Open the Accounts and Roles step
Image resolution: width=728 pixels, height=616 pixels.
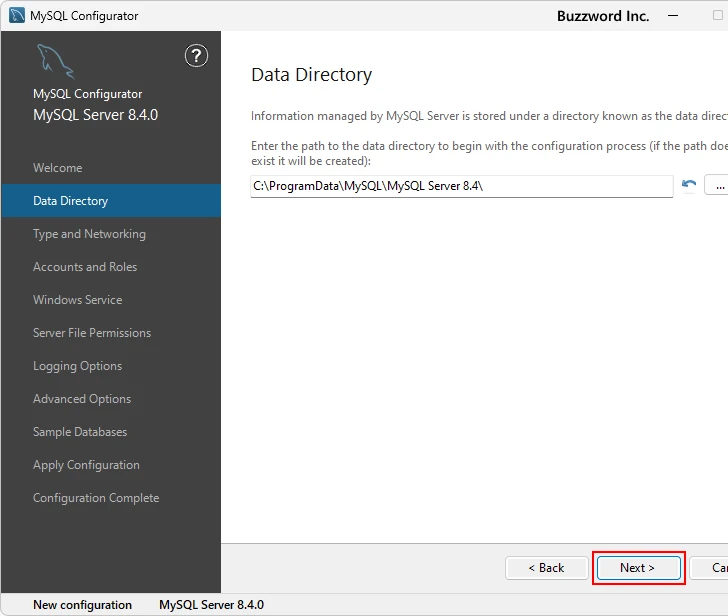85,267
